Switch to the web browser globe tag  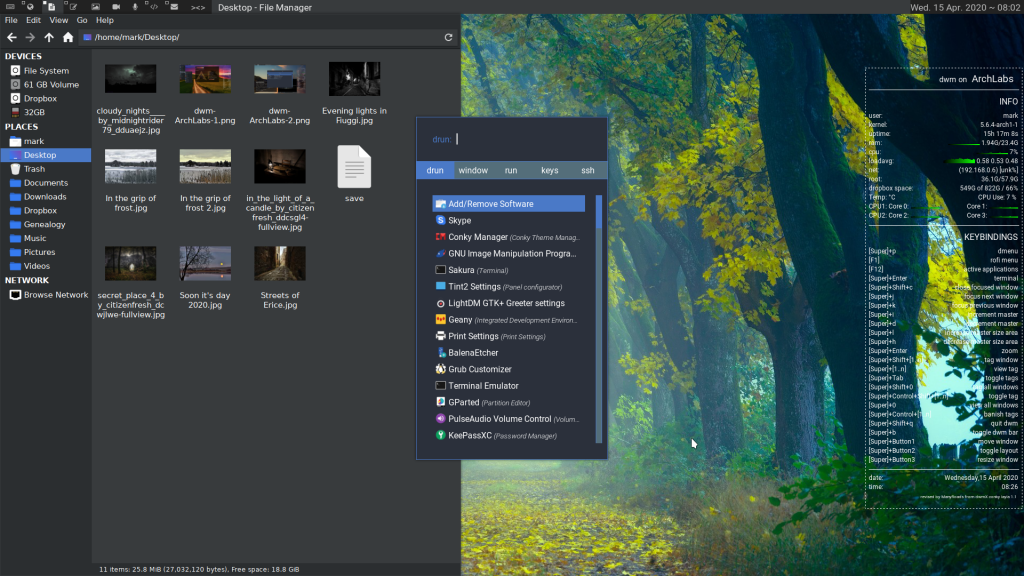[x=30, y=7]
